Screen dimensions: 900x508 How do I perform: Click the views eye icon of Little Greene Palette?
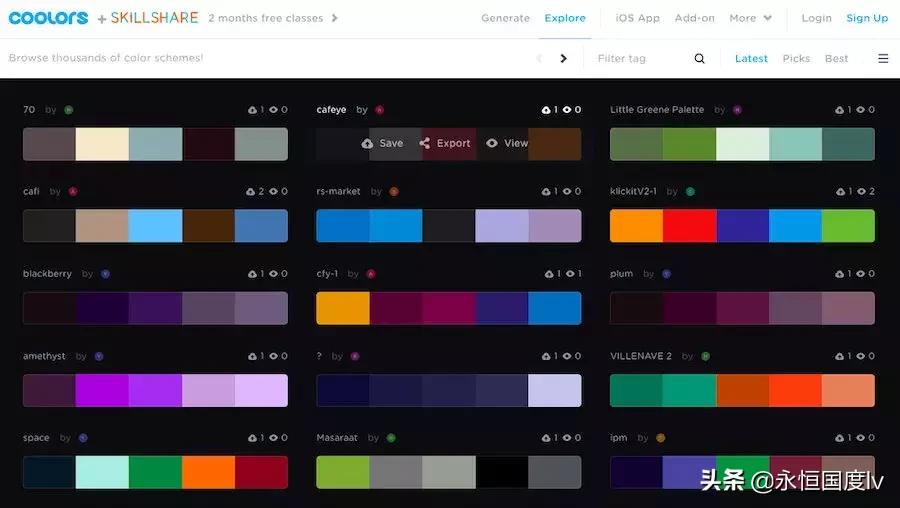click(x=861, y=110)
